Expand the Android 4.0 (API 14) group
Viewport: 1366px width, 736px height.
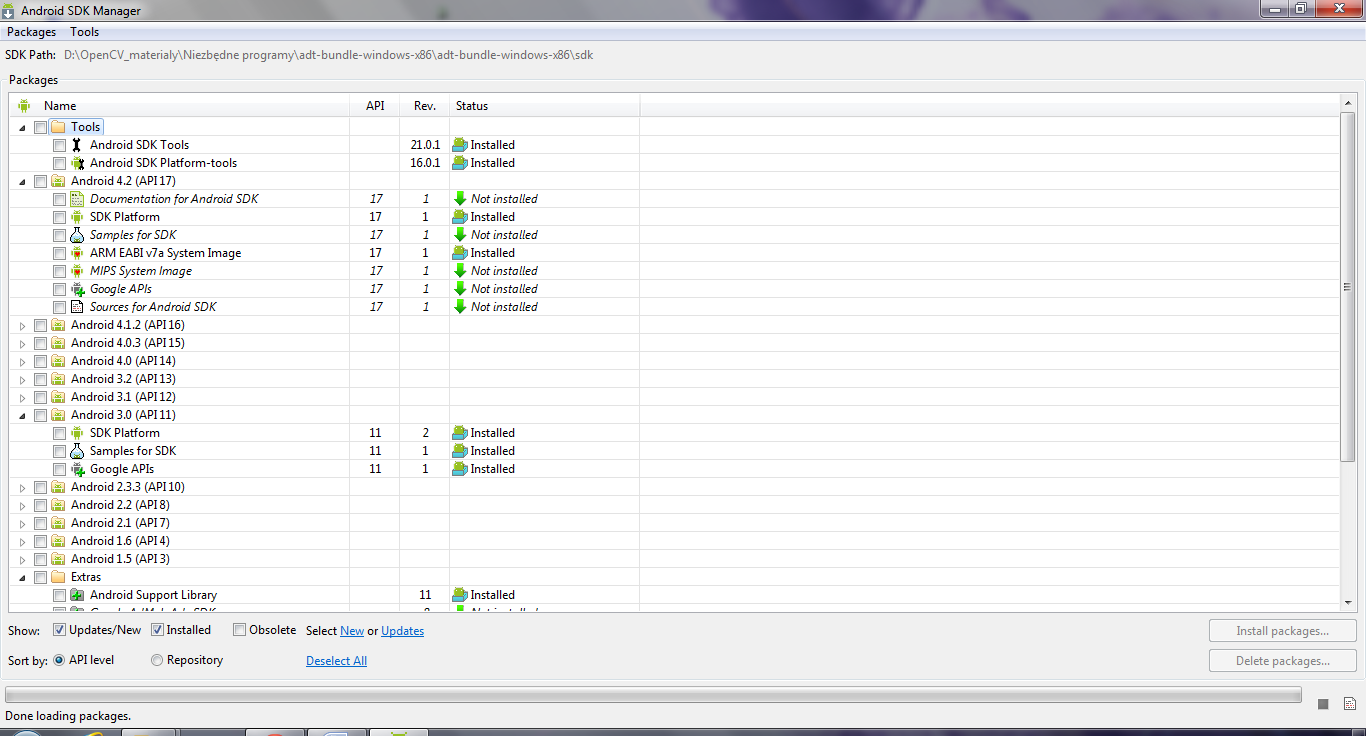pos(23,361)
